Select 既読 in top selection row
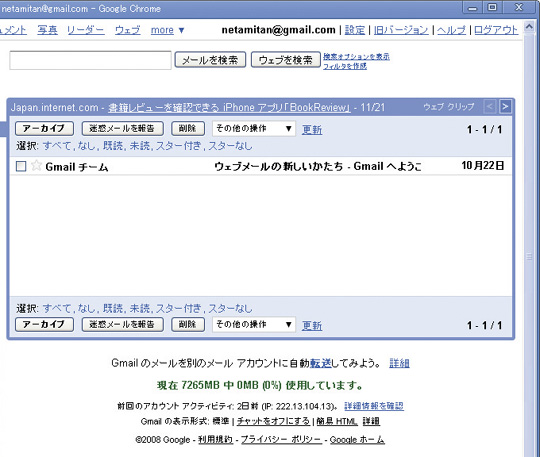This screenshot has height=457, width=540. click(113, 146)
